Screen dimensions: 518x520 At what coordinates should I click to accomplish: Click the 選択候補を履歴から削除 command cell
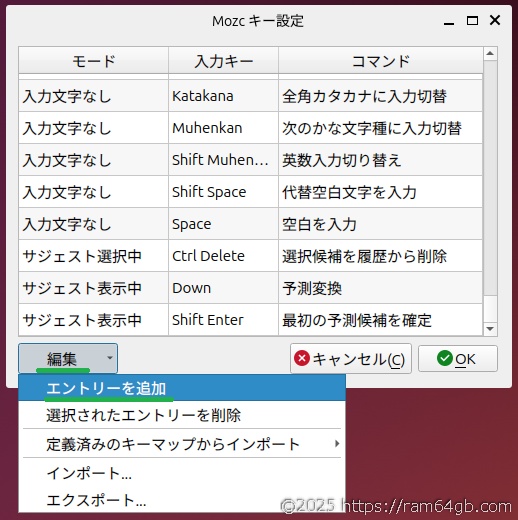pos(380,256)
